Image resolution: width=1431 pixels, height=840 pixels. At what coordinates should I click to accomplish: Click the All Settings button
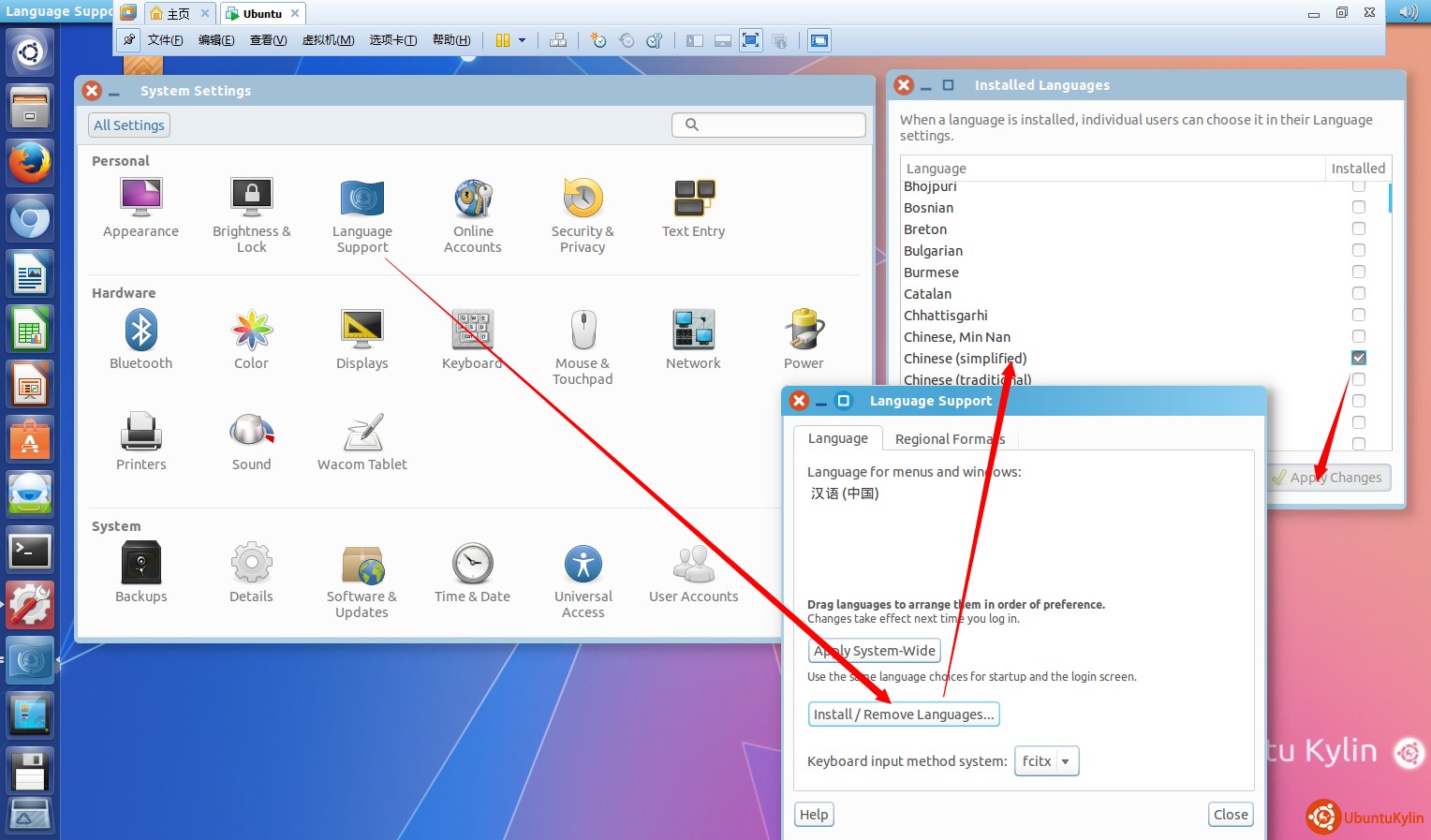[129, 125]
